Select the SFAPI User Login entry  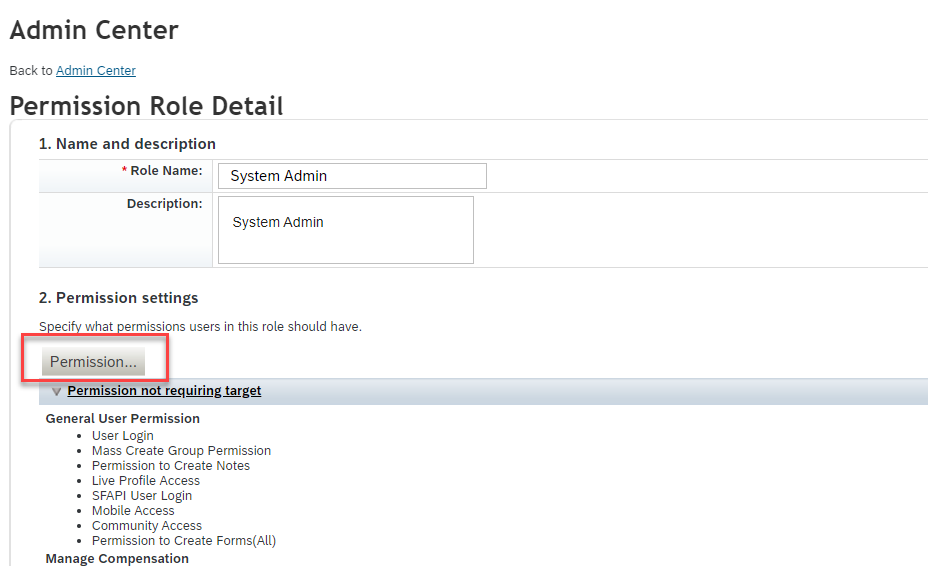[x=142, y=496]
